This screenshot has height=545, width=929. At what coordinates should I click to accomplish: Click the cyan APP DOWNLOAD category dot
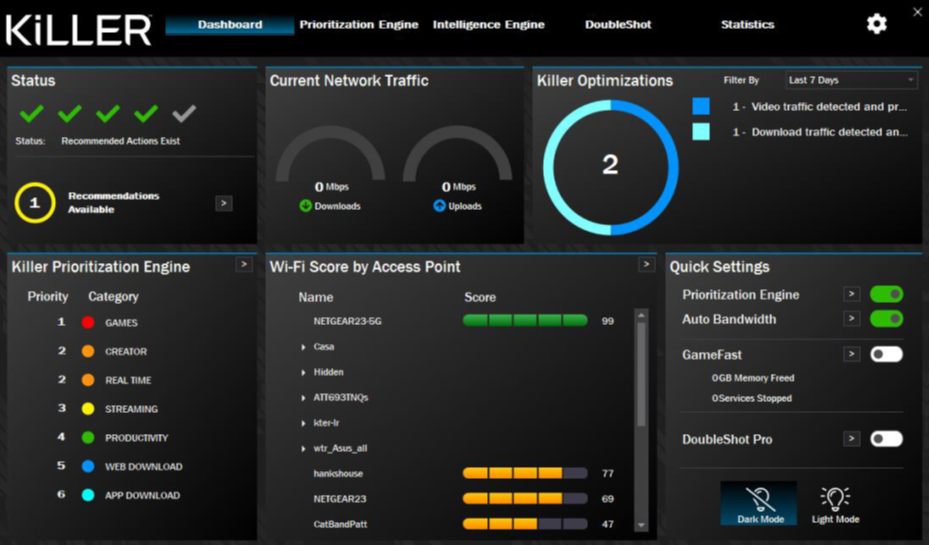[x=88, y=495]
